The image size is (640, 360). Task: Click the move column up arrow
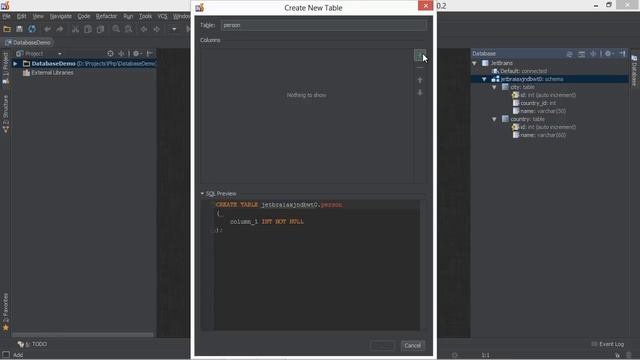[x=420, y=80]
